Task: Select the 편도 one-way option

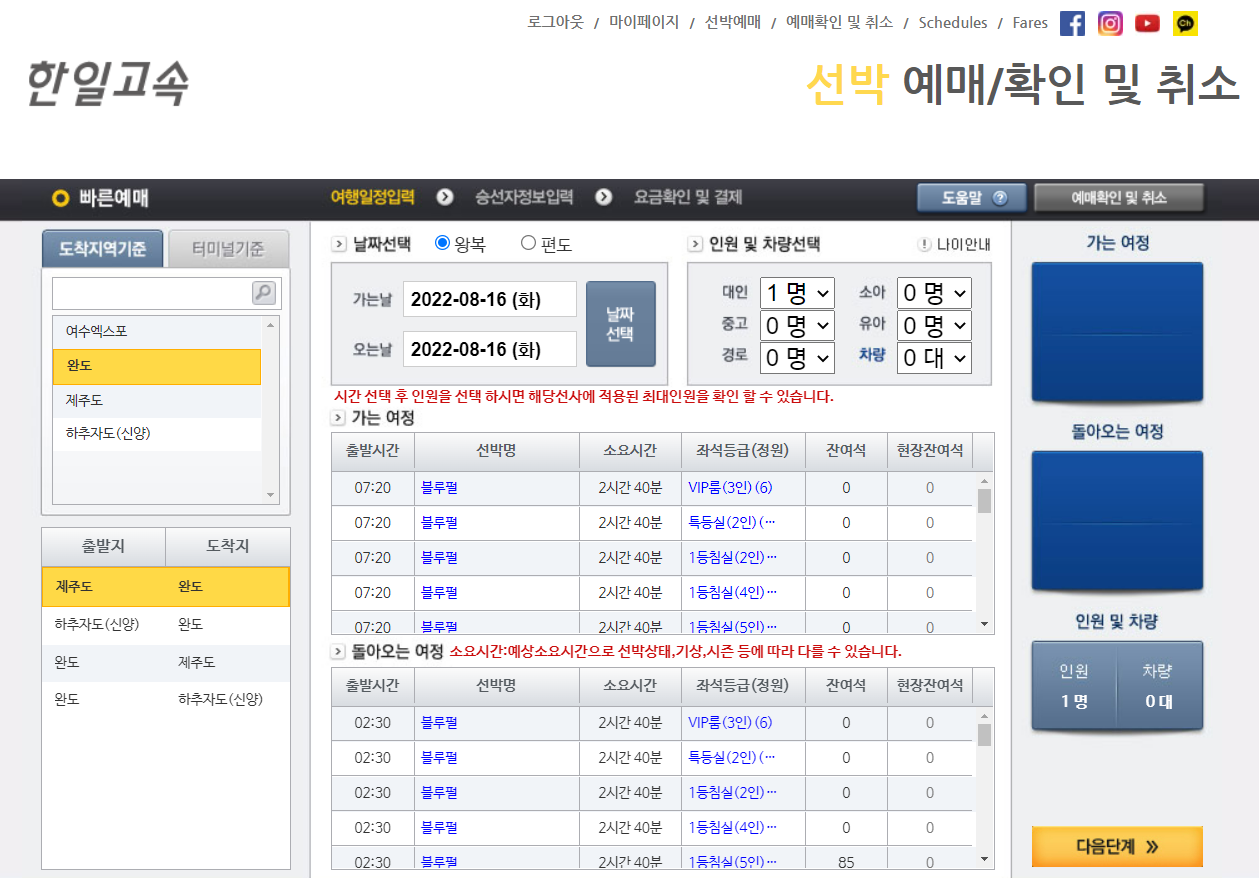Action: pos(529,243)
